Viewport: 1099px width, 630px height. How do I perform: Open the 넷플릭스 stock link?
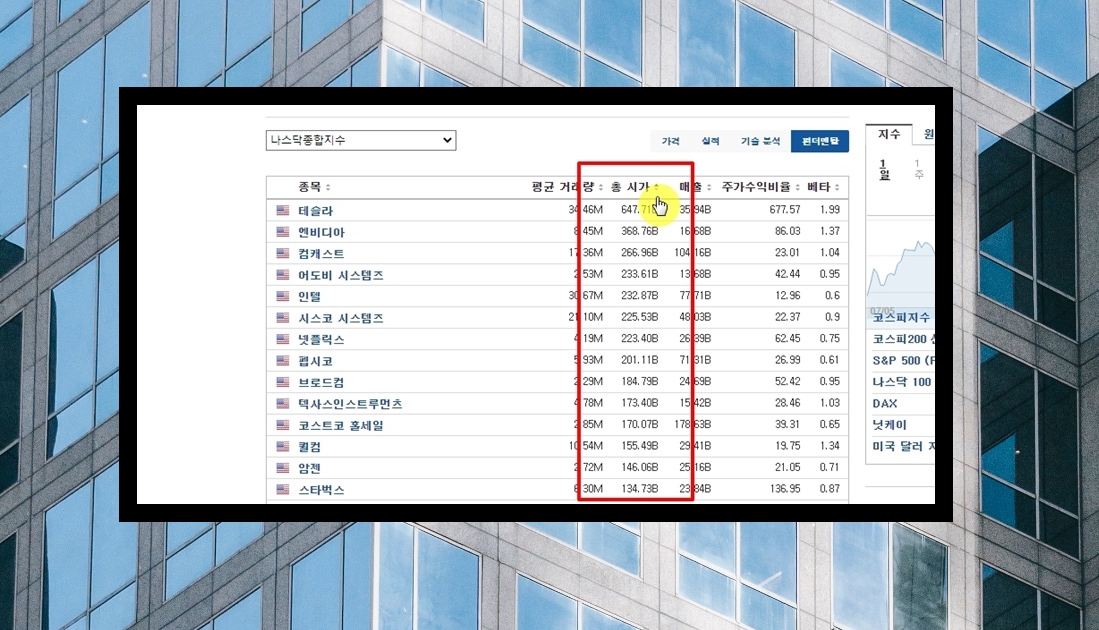click(321, 339)
